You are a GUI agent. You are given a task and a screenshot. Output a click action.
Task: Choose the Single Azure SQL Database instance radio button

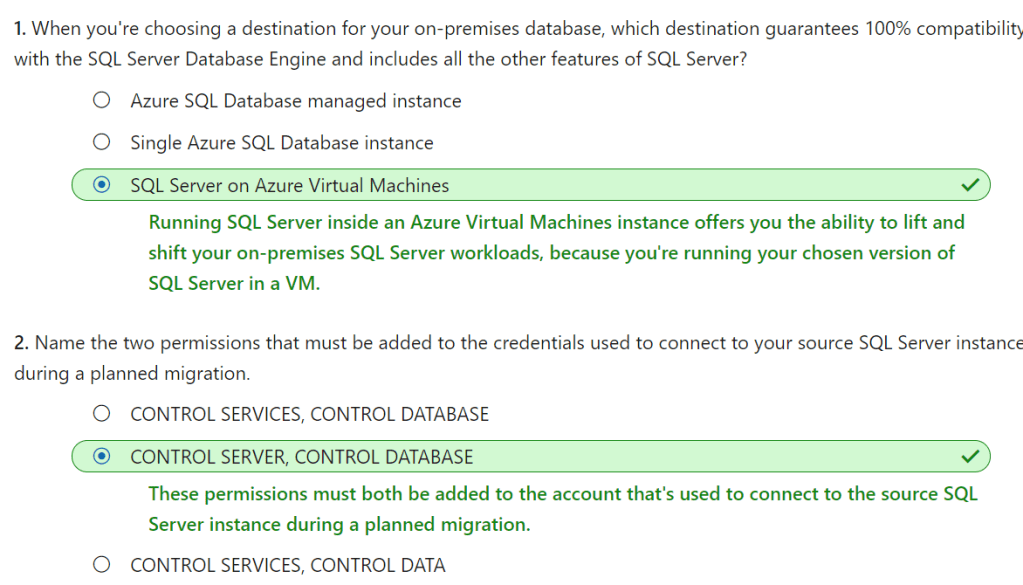tap(101, 143)
